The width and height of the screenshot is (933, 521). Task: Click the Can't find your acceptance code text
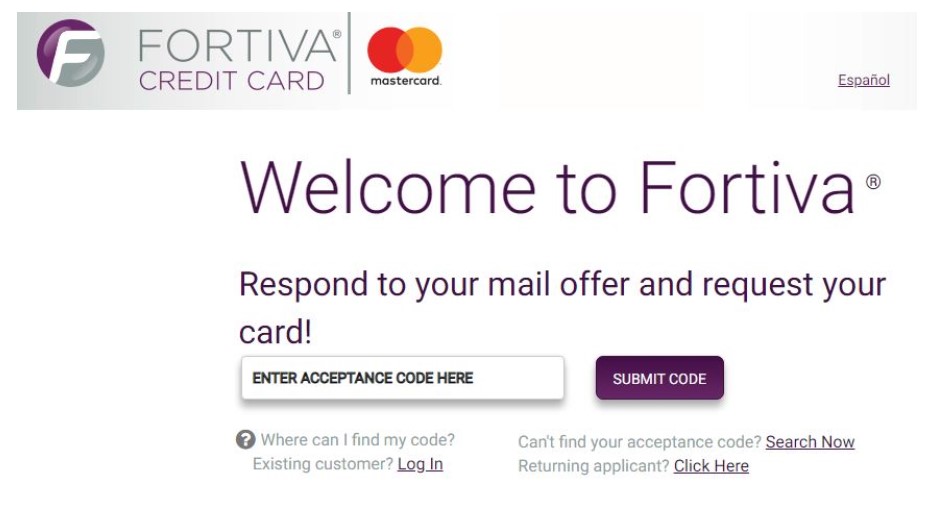click(x=640, y=442)
